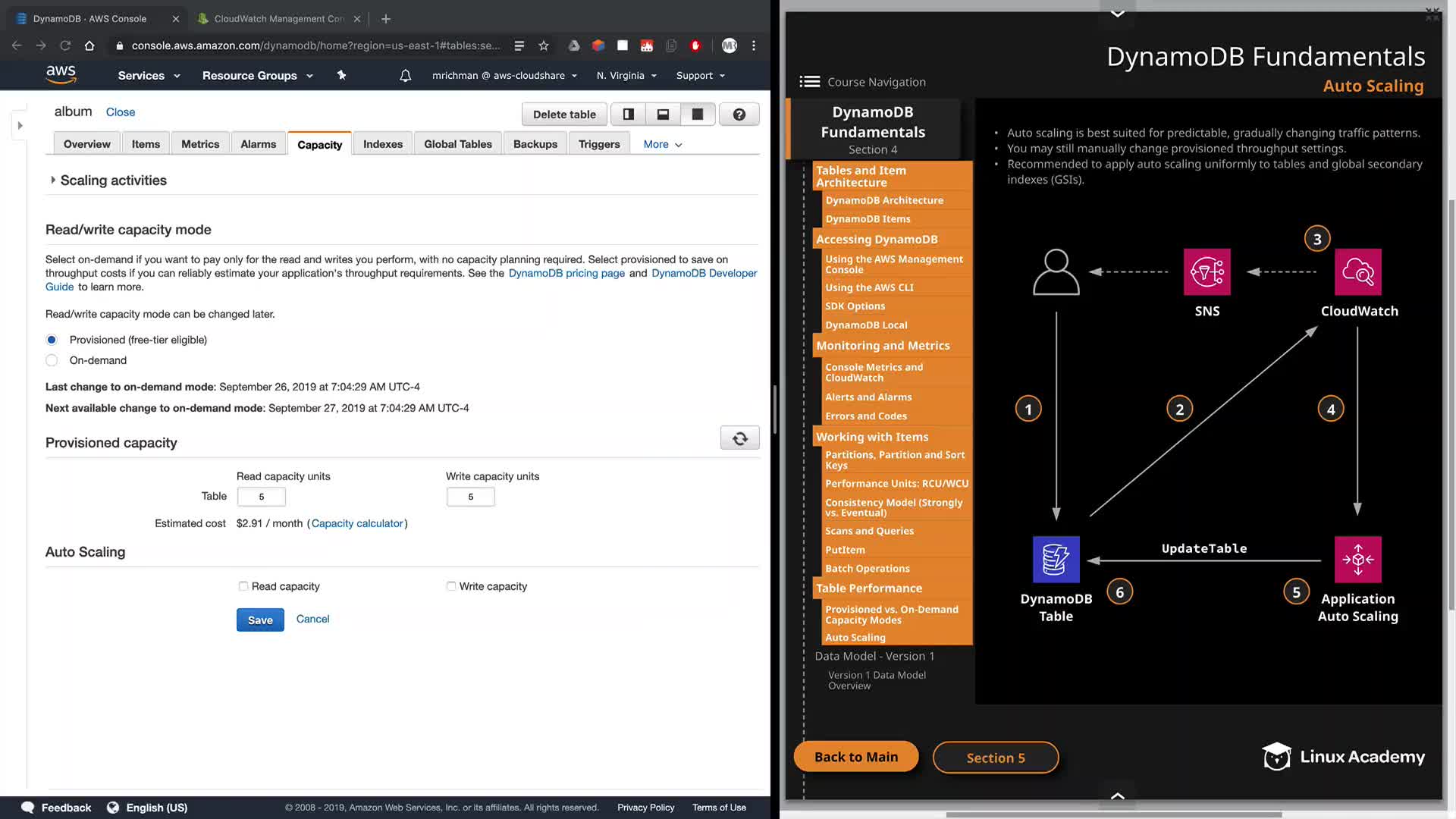Switch to the full-page layout icon
Viewport: 1456px width, 819px height.
tap(697, 115)
